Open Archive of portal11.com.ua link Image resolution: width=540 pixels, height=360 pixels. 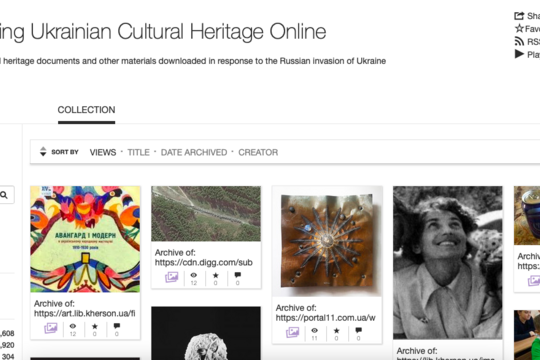coord(325,312)
